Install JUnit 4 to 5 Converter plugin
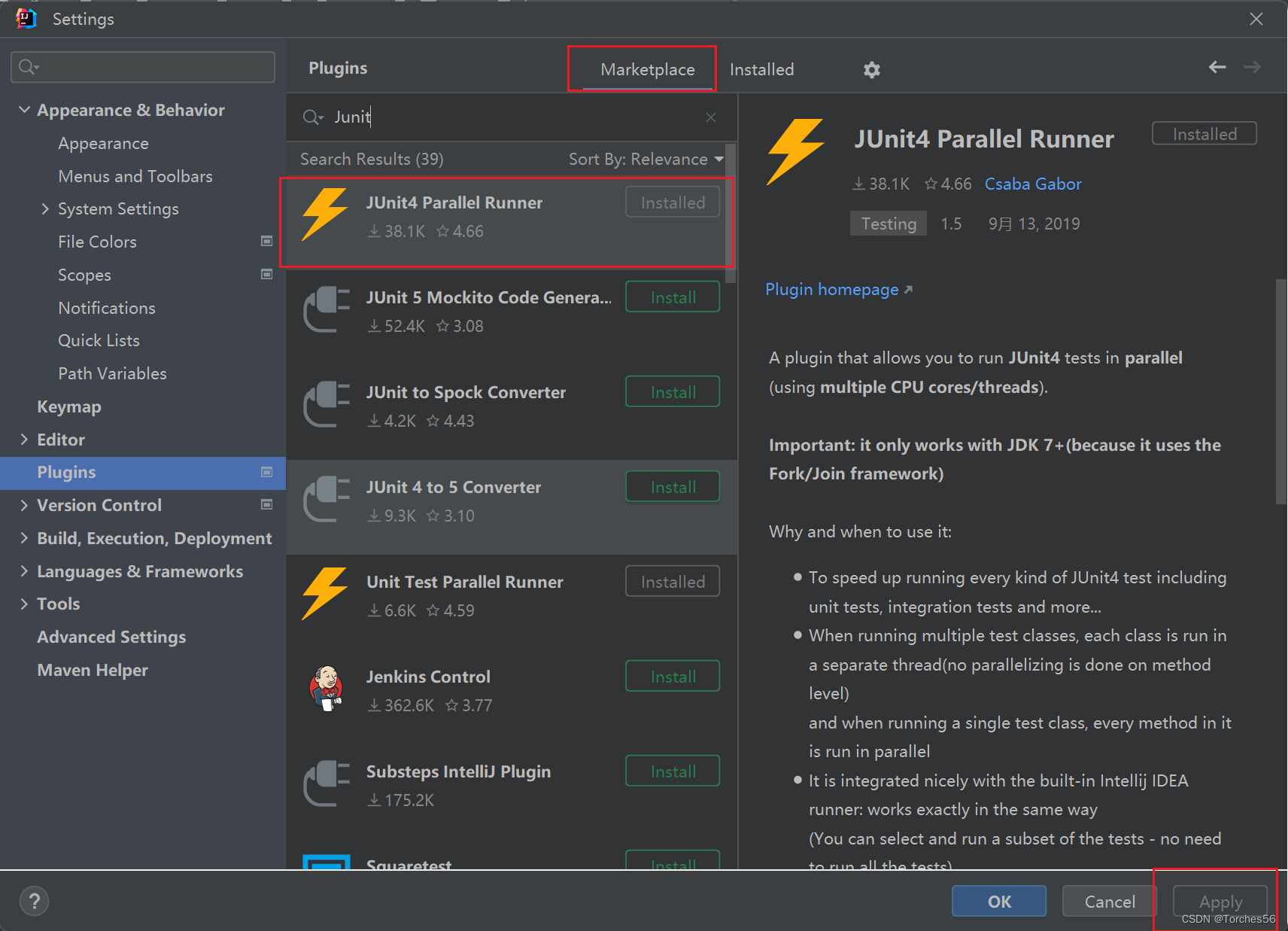Image resolution: width=1288 pixels, height=931 pixels. tap(673, 487)
